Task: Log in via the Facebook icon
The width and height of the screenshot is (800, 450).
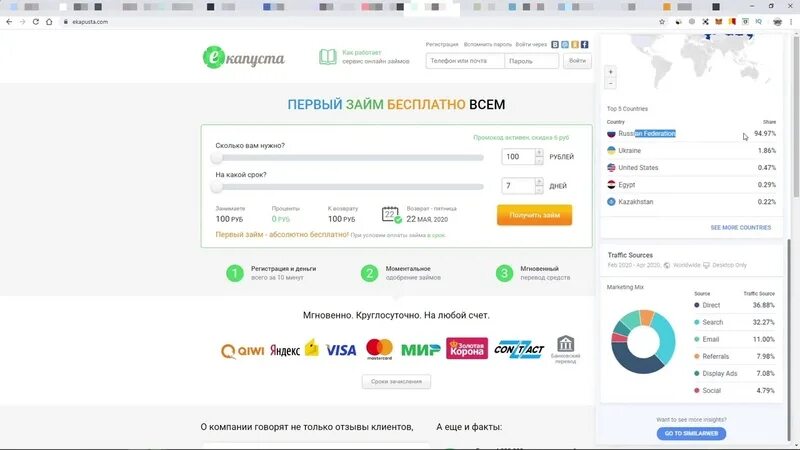Action: [x=584, y=44]
